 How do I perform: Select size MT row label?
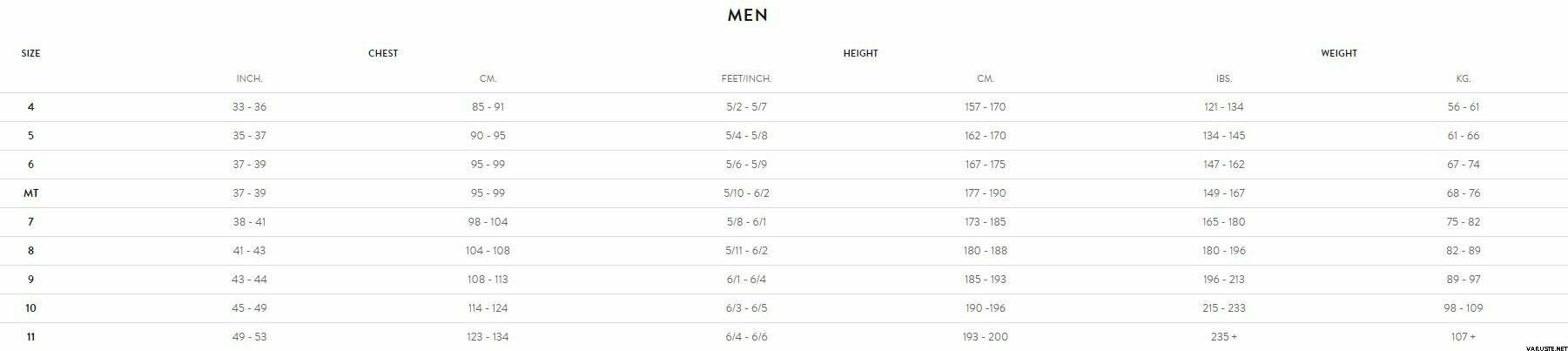[30, 193]
